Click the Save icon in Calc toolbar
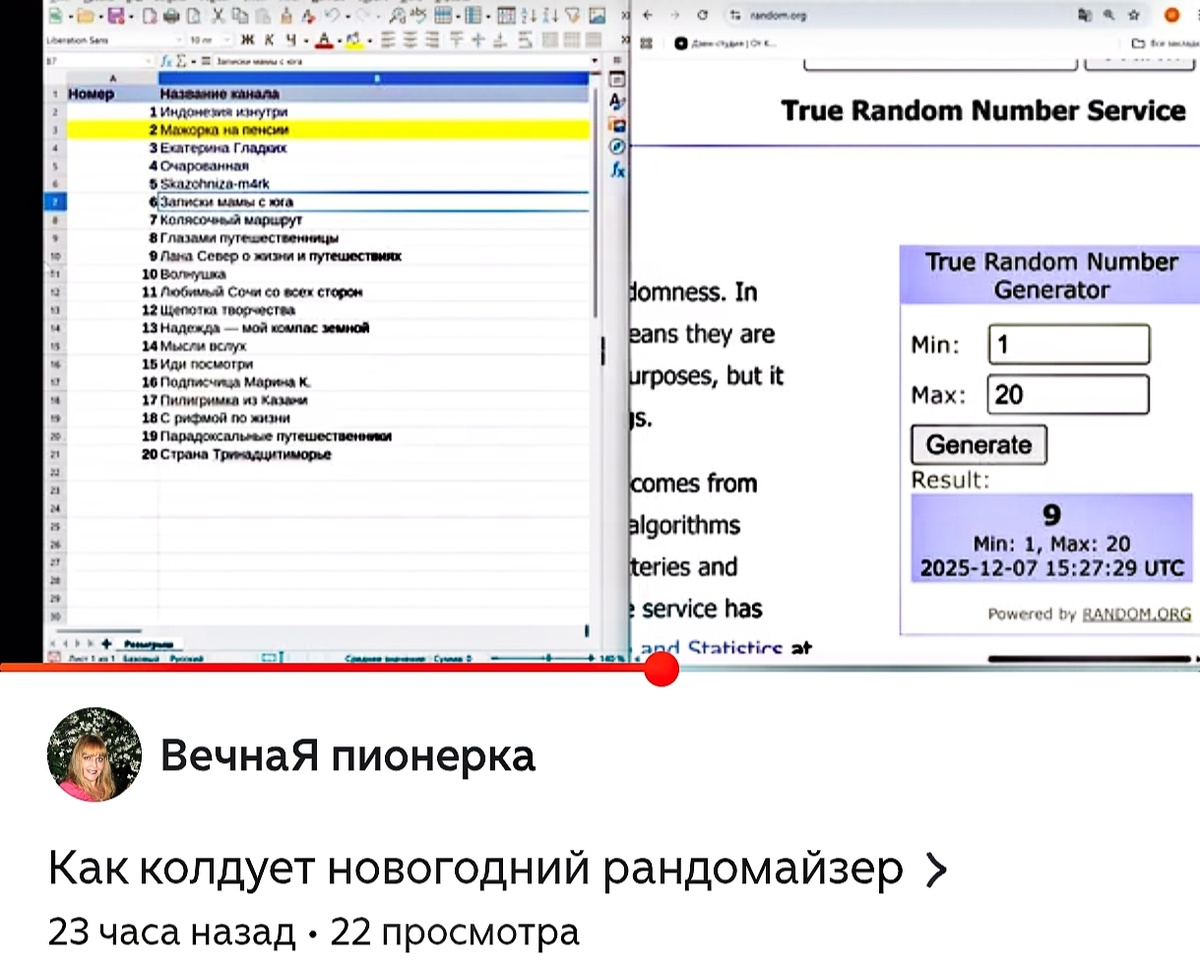Screen dimensions: 1200x969 coord(116,16)
